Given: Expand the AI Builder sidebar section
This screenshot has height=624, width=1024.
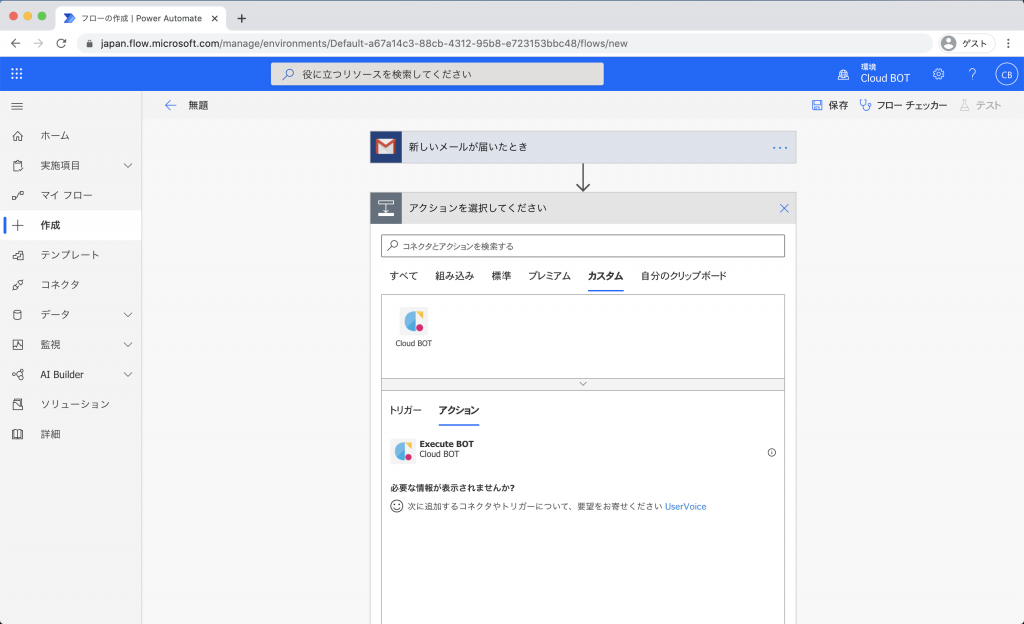Looking at the screenshot, I should pos(128,375).
